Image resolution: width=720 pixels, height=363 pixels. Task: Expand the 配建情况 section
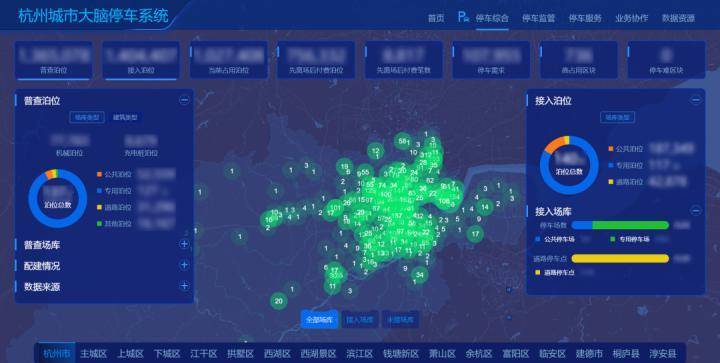(x=184, y=265)
